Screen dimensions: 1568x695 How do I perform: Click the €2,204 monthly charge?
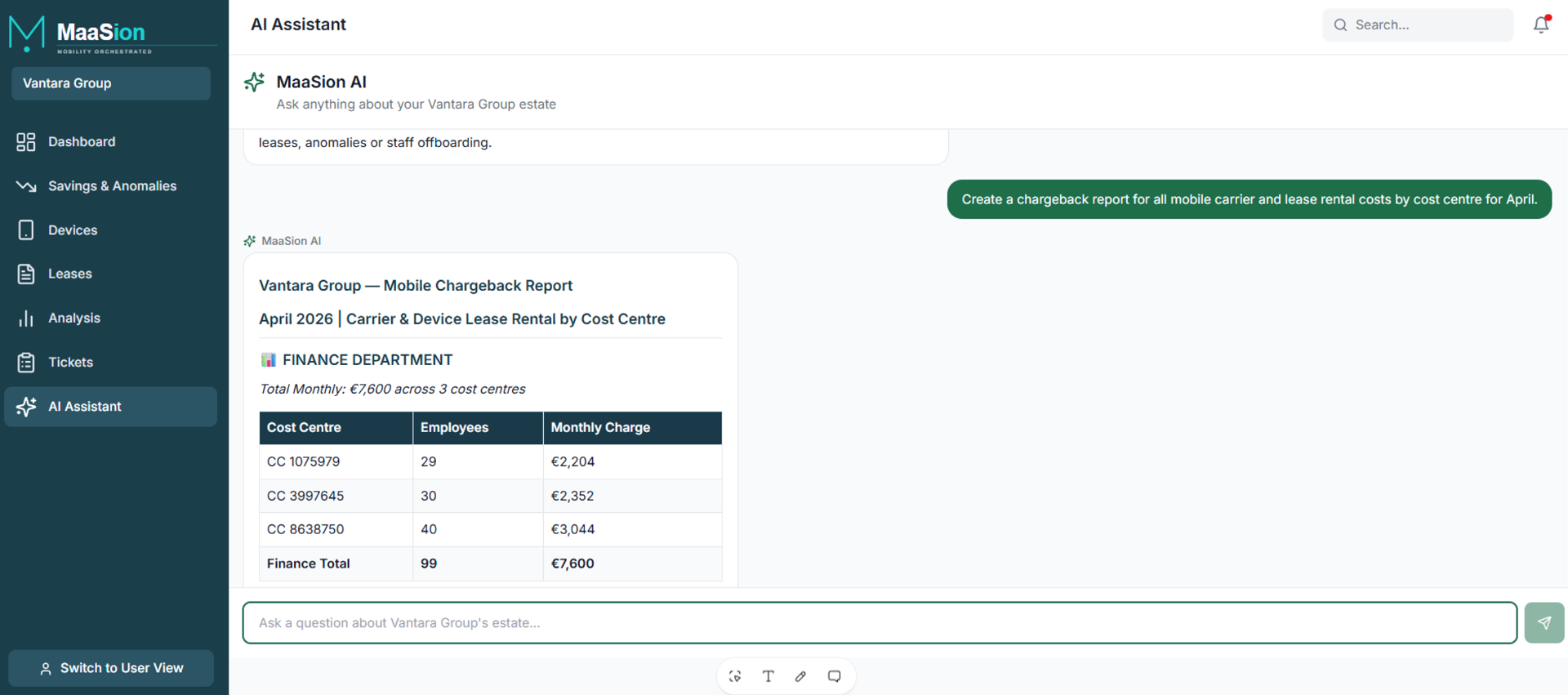pyautogui.click(x=632, y=461)
